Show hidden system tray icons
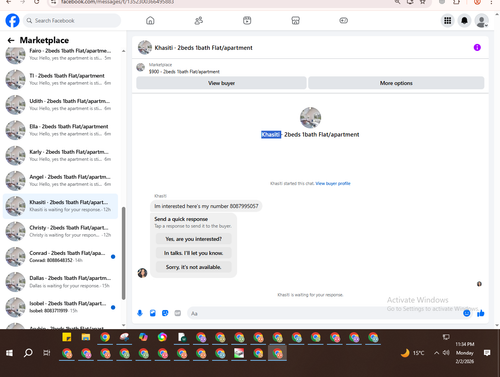 436,353
